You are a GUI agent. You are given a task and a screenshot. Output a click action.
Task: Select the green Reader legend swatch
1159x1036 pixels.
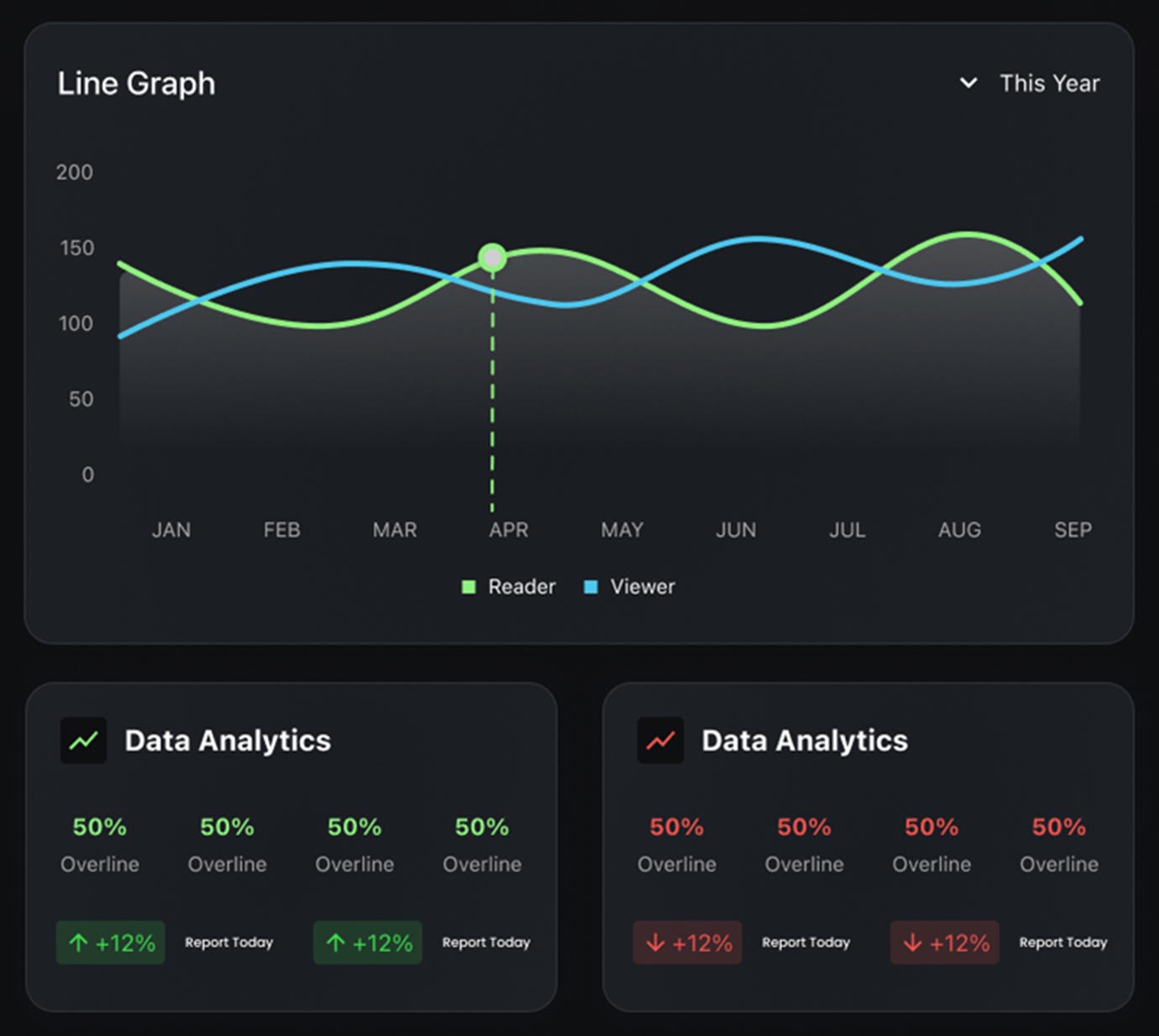[468, 586]
